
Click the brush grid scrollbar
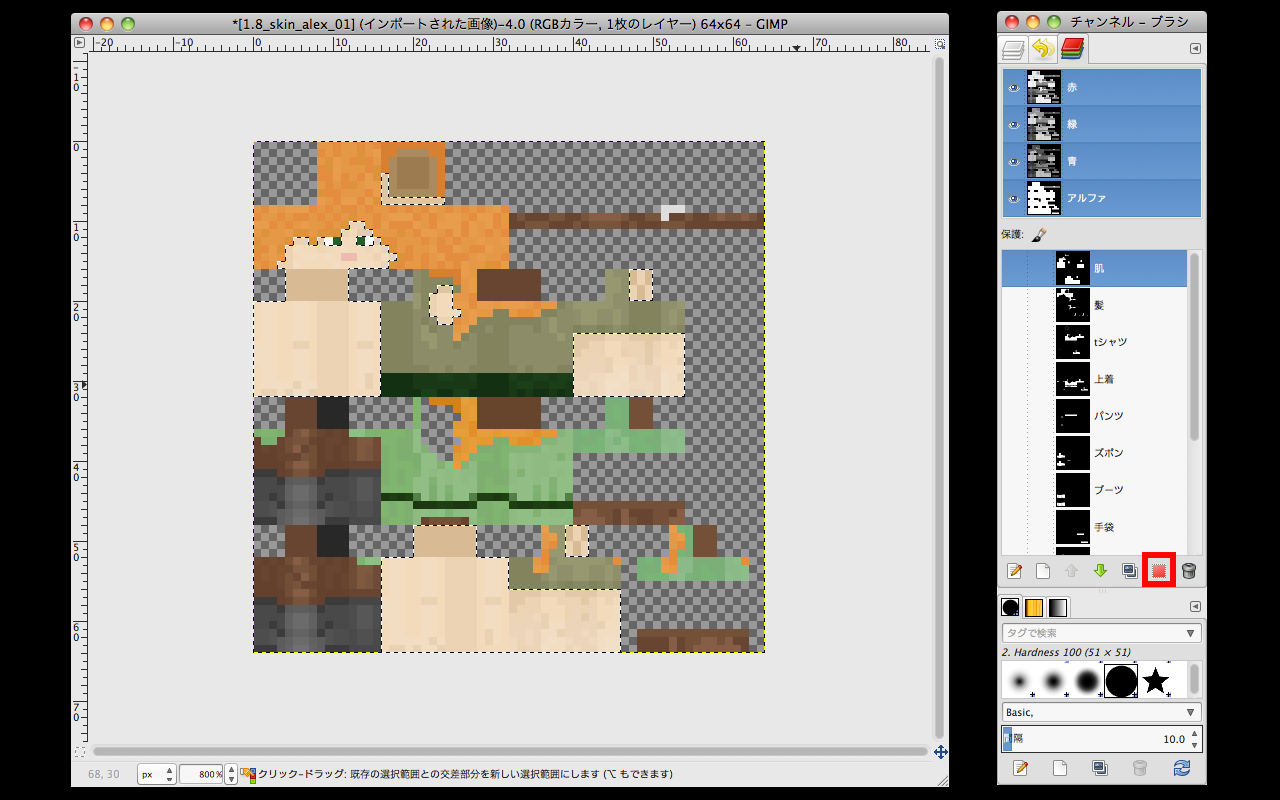point(1194,680)
